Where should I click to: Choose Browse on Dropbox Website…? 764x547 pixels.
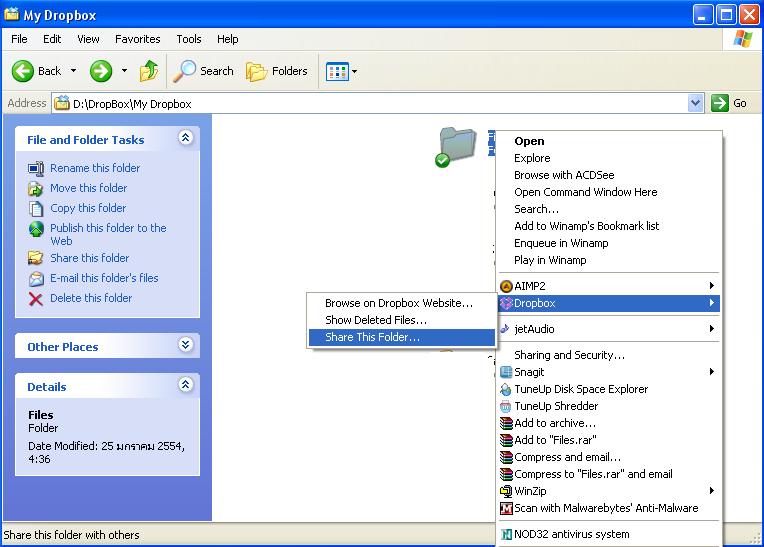(399, 303)
